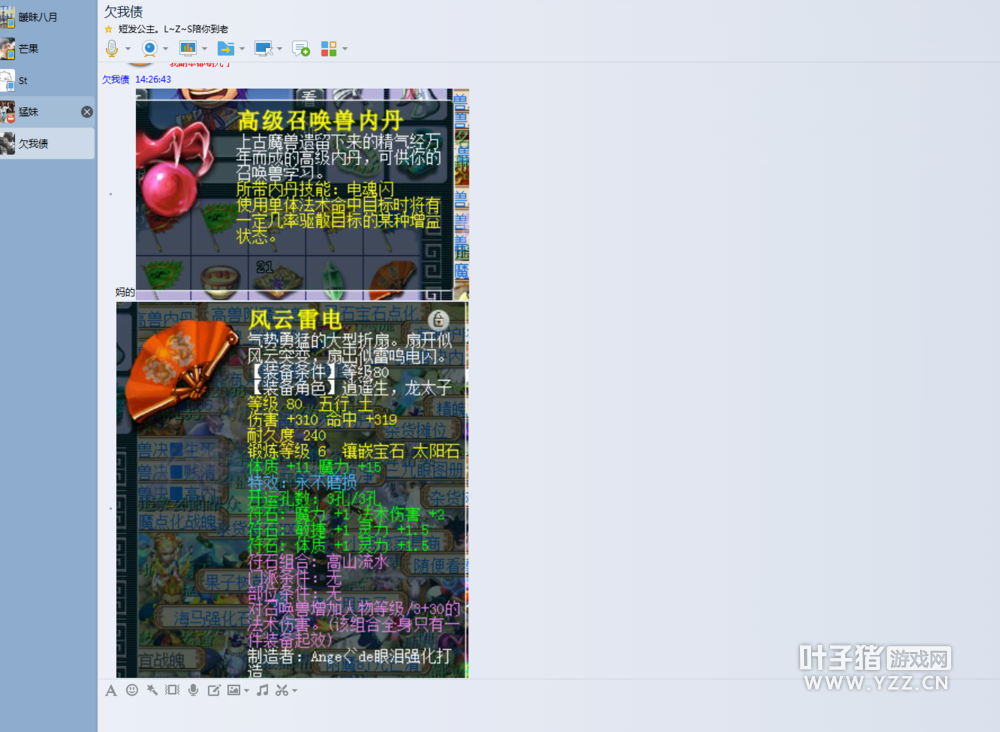Open the magic wand emoticon tool
Image resolution: width=1000 pixels, height=732 pixels.
click(152, 690)
